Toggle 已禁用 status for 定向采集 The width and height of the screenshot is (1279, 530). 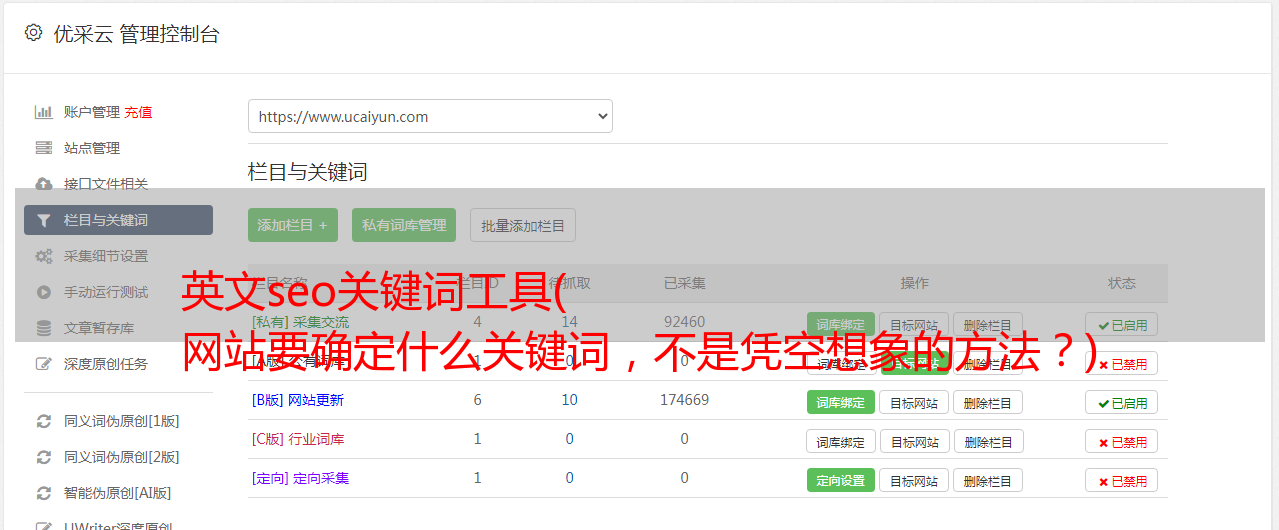1122,480
